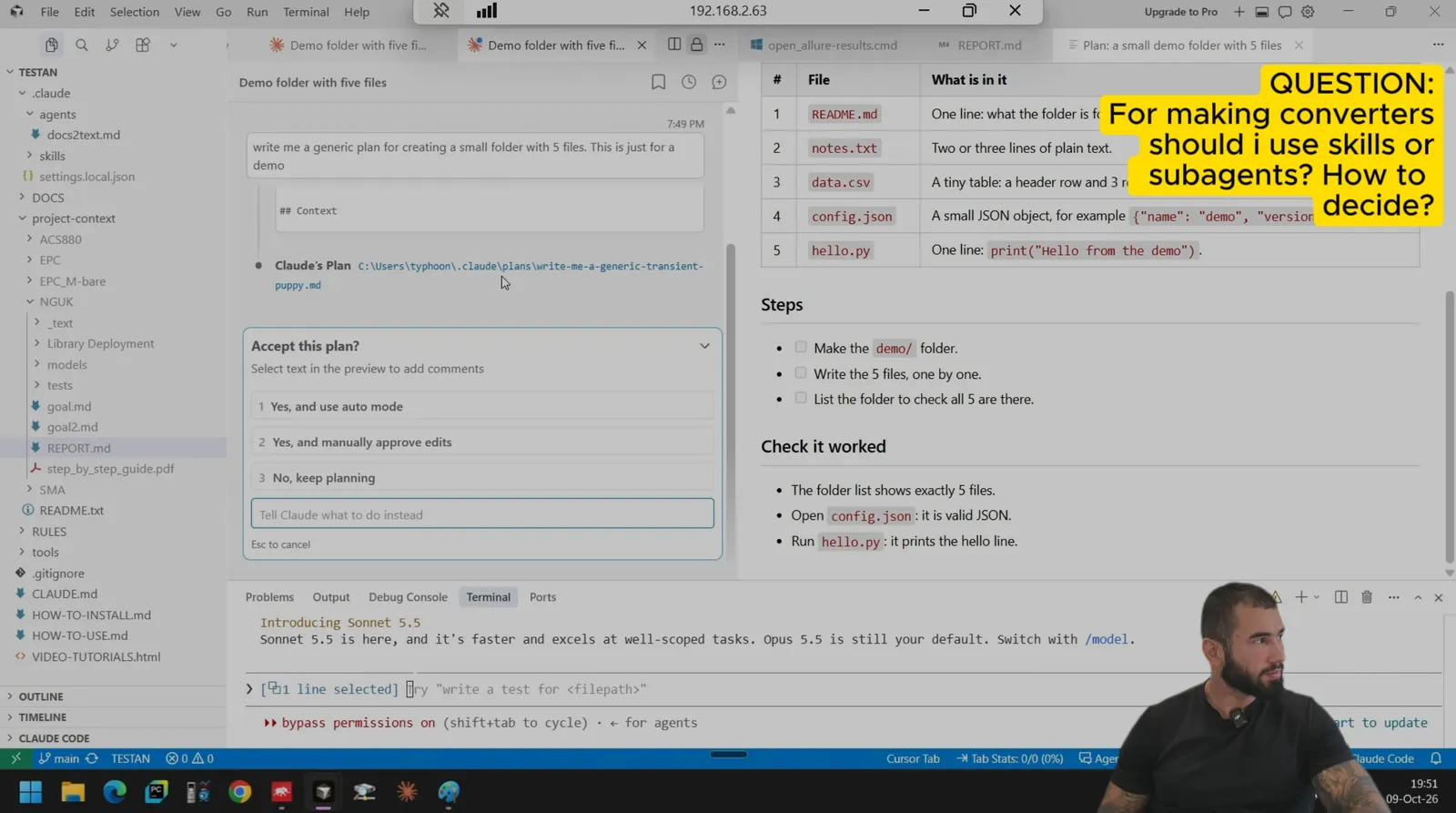The width and height of the screenshot is (1456, 813).
Task: Expand the OUTLINE section
Action: 41,696
